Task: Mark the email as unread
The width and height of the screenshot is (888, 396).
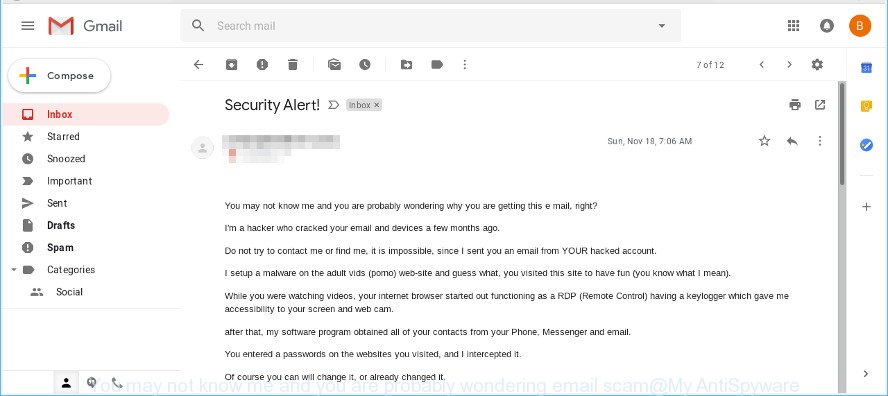Action: [334, 65]
